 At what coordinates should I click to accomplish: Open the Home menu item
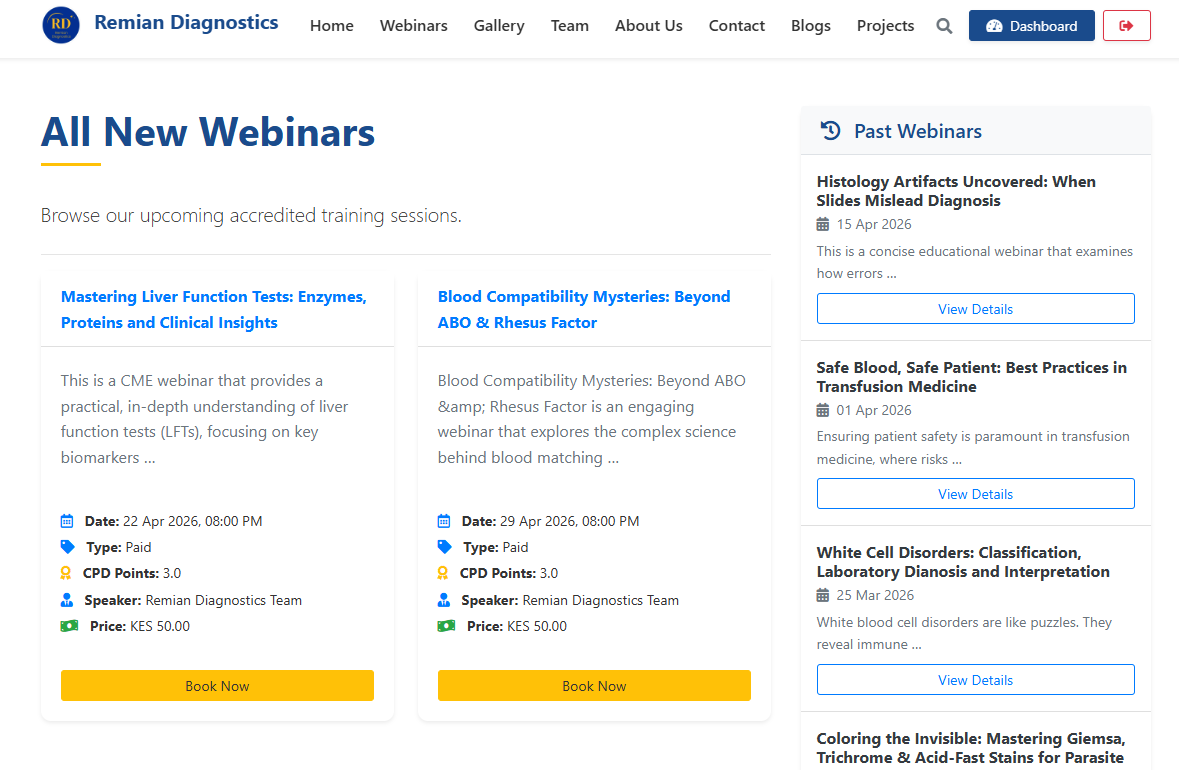coord(332,26)
